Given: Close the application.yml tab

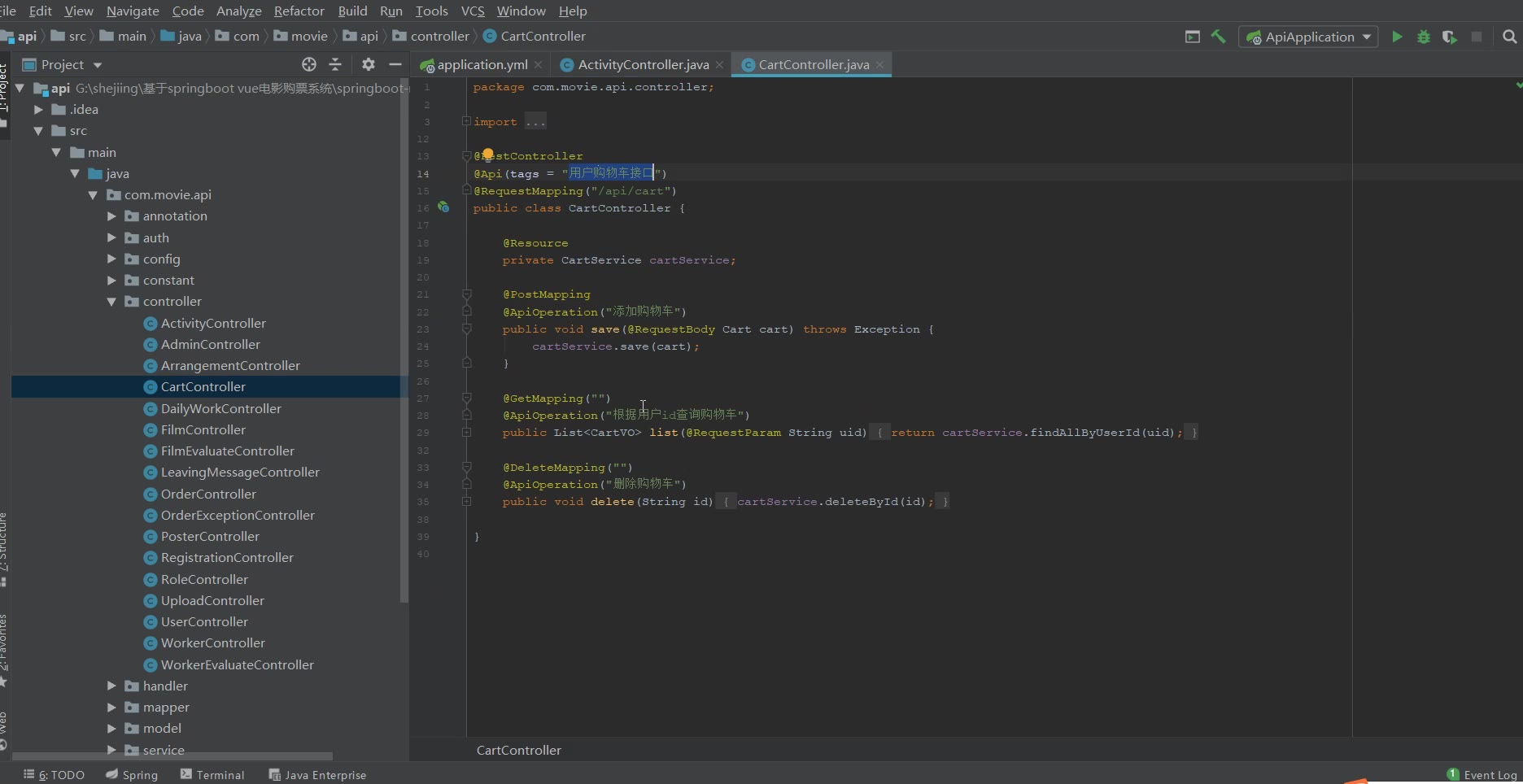Looking at the screenshot, I should point(538,65).
